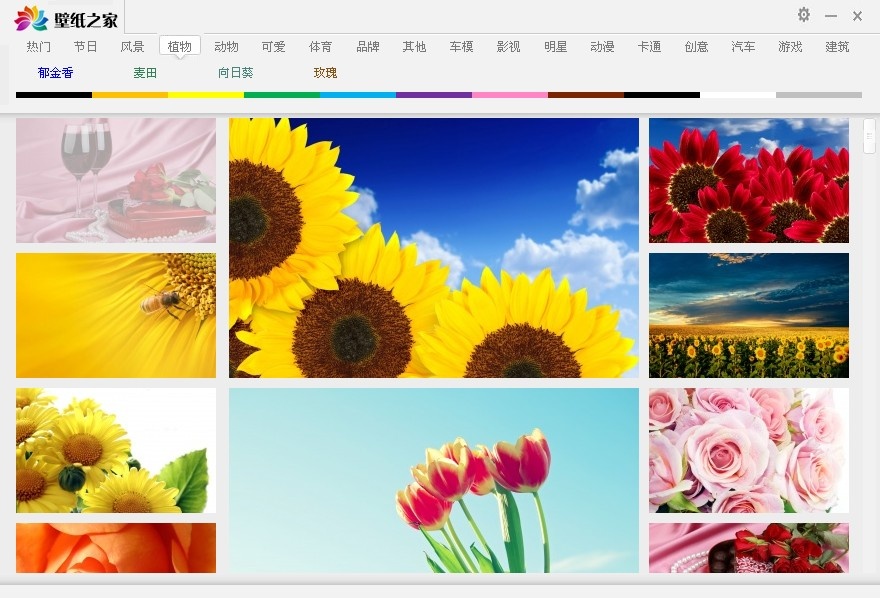880x598 pixels.
Task: Pick the gray color swatch
Action: pos(819,95)
